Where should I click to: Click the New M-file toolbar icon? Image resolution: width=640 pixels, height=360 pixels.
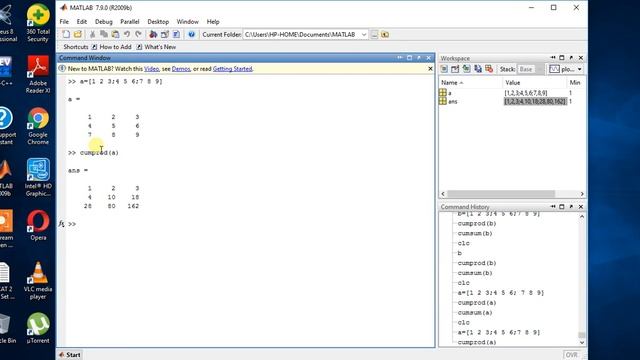click(x=66, y=34)
